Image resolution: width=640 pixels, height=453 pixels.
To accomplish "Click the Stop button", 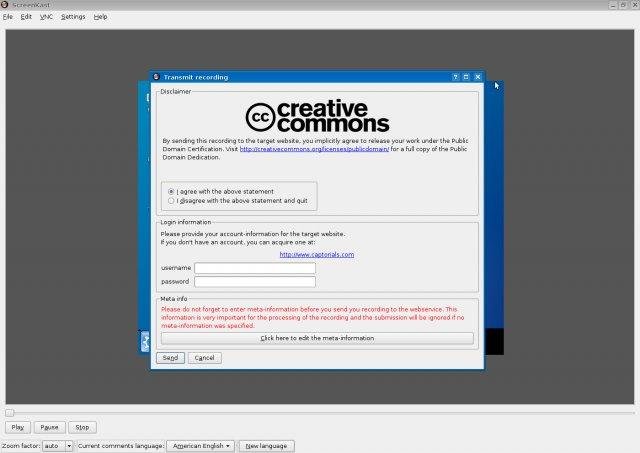I will click(x=82, y=427).
